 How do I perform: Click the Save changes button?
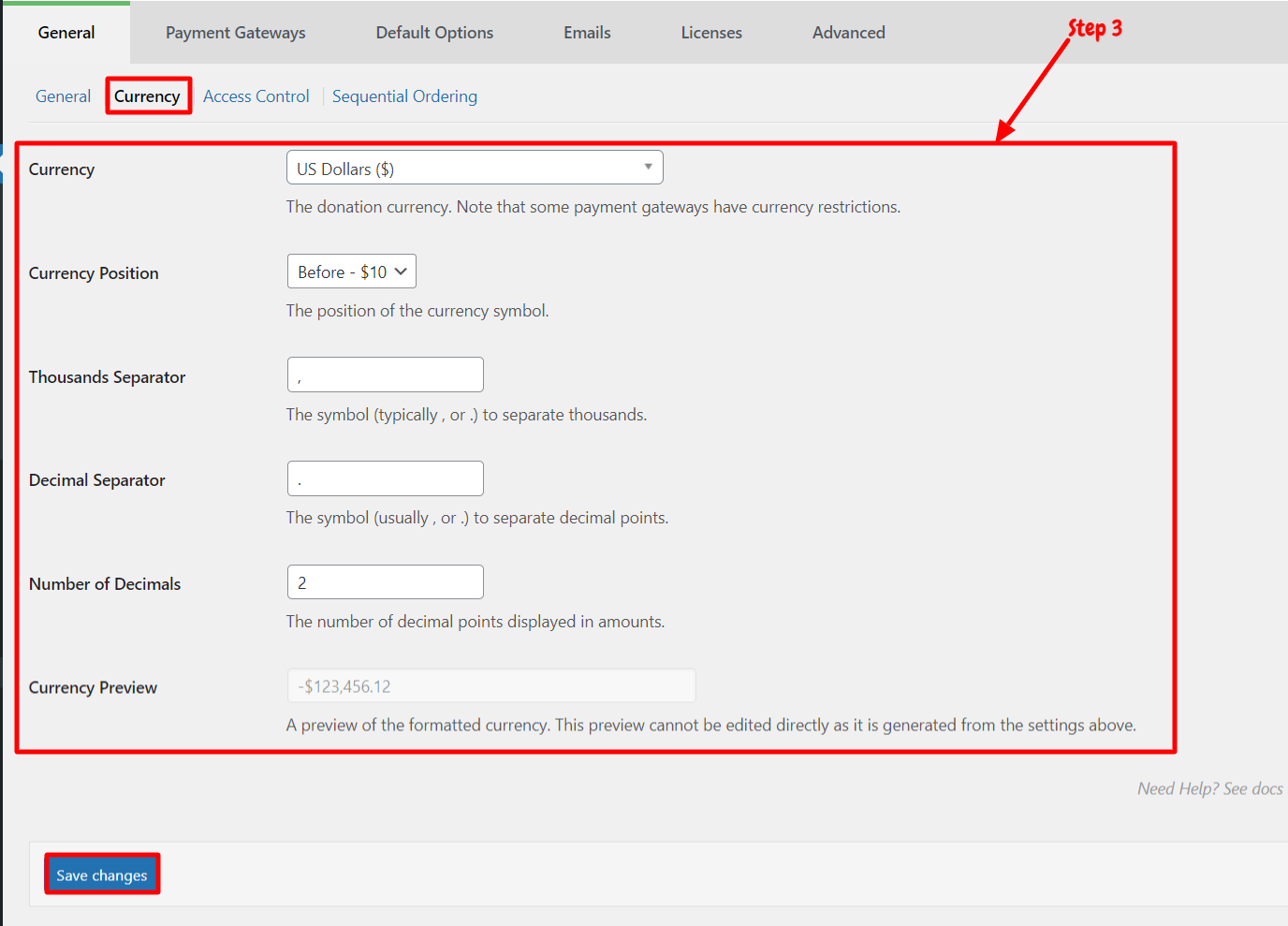point(102,875)
